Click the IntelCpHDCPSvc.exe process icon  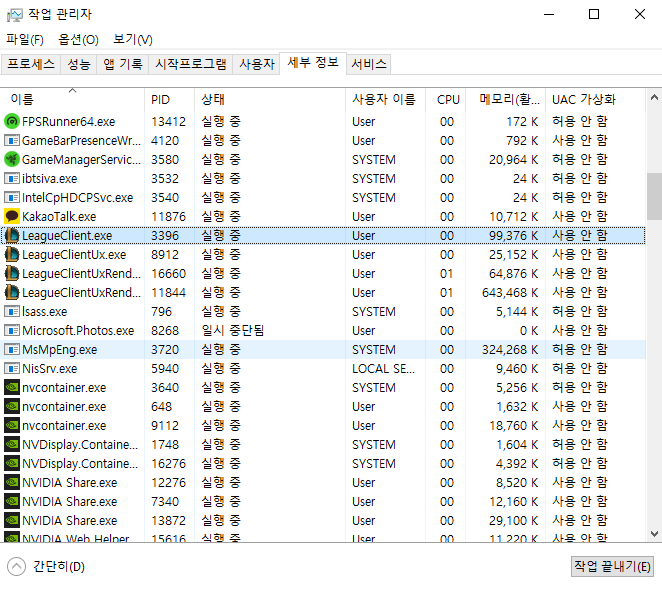pos(12,198)
